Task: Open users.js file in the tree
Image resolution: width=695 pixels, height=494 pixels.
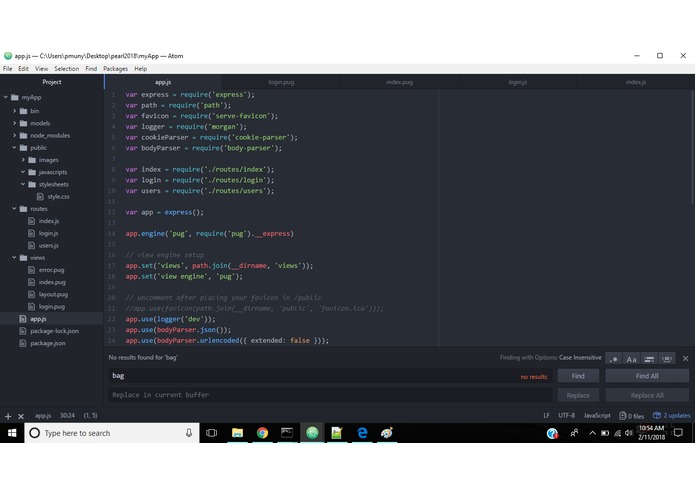Action: pos(48,245)
